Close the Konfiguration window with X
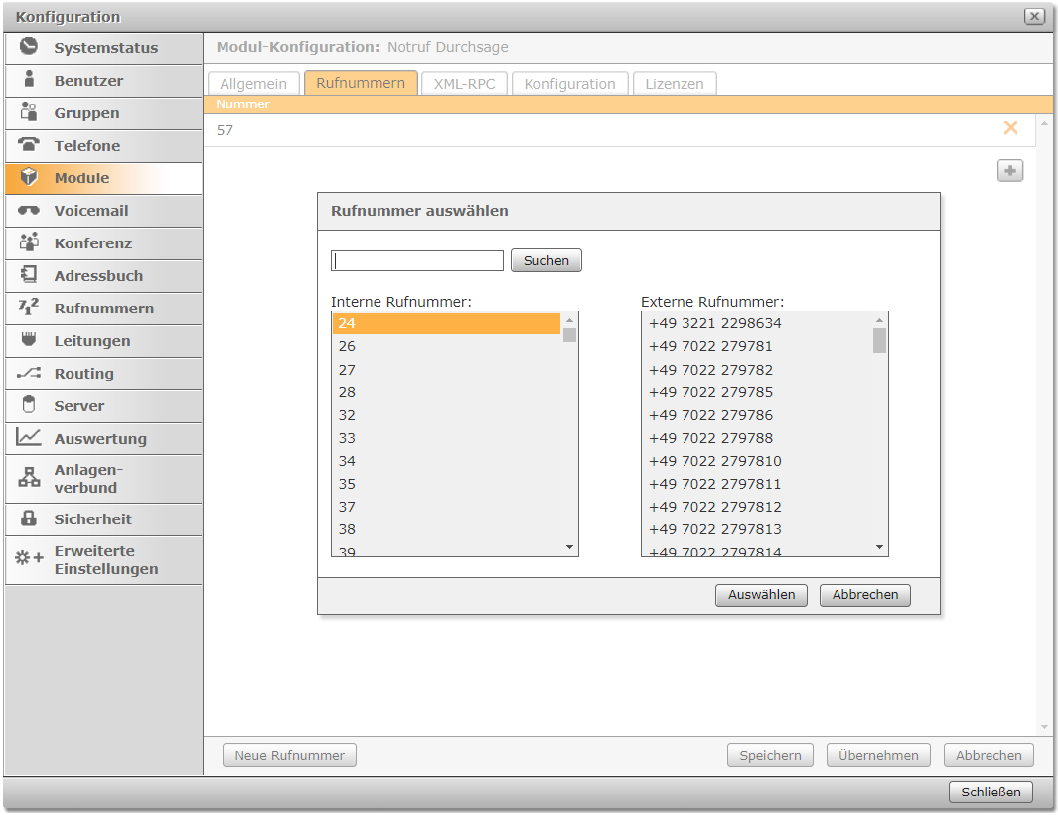This screenshot has height=815, width=1058. (1034, 16)
